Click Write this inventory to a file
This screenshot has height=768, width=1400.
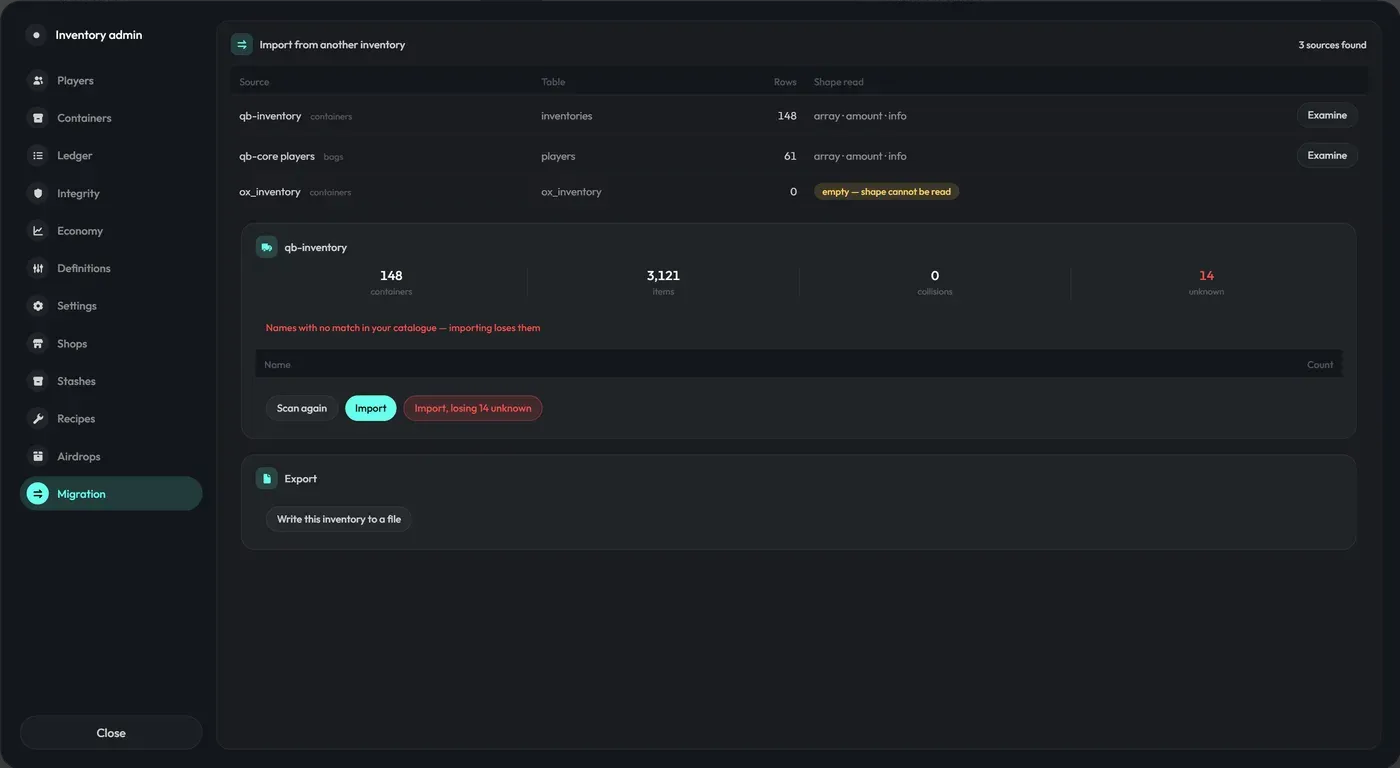pyautogui.click(x=339, y=519)
